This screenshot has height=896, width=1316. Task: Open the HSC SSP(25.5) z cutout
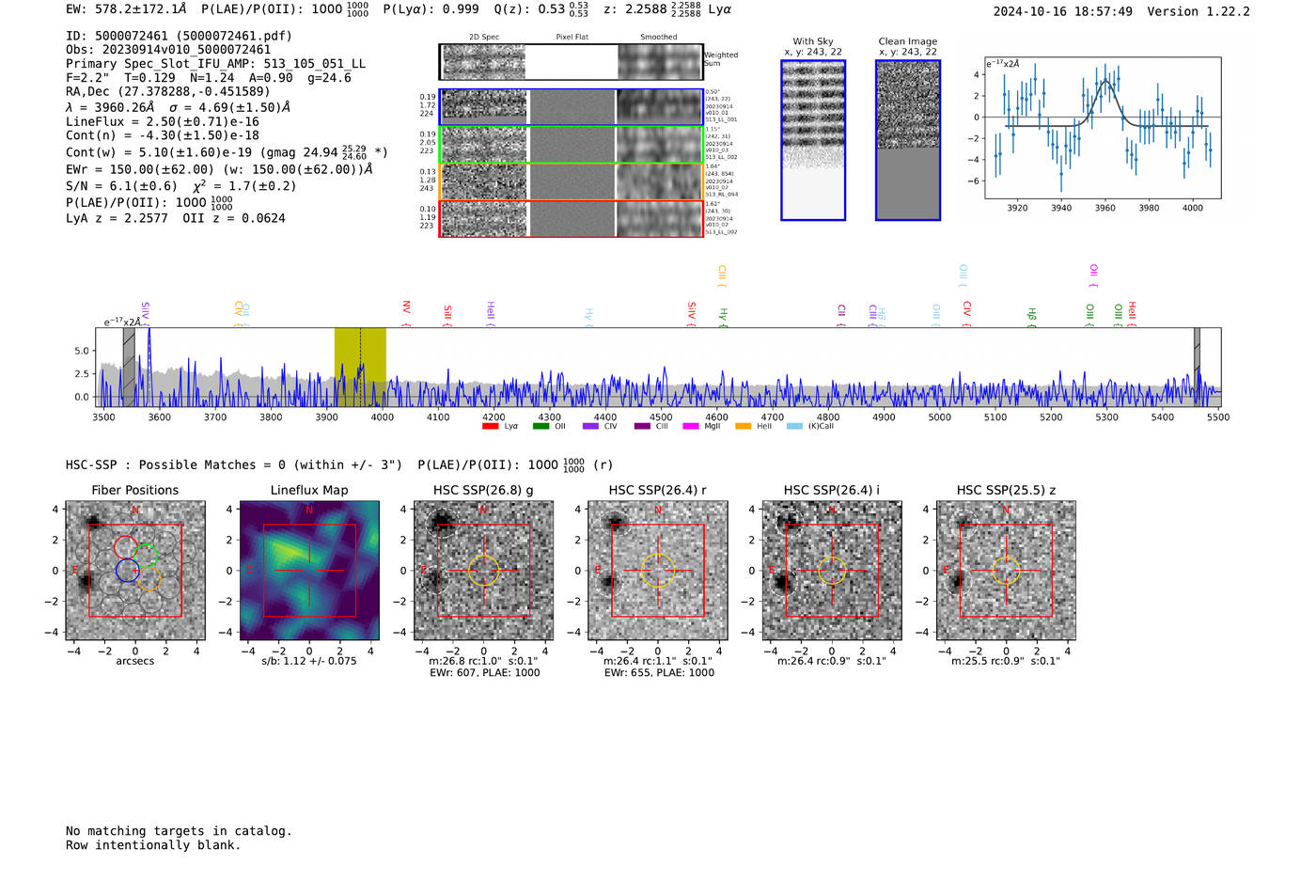coord(1006,571)
